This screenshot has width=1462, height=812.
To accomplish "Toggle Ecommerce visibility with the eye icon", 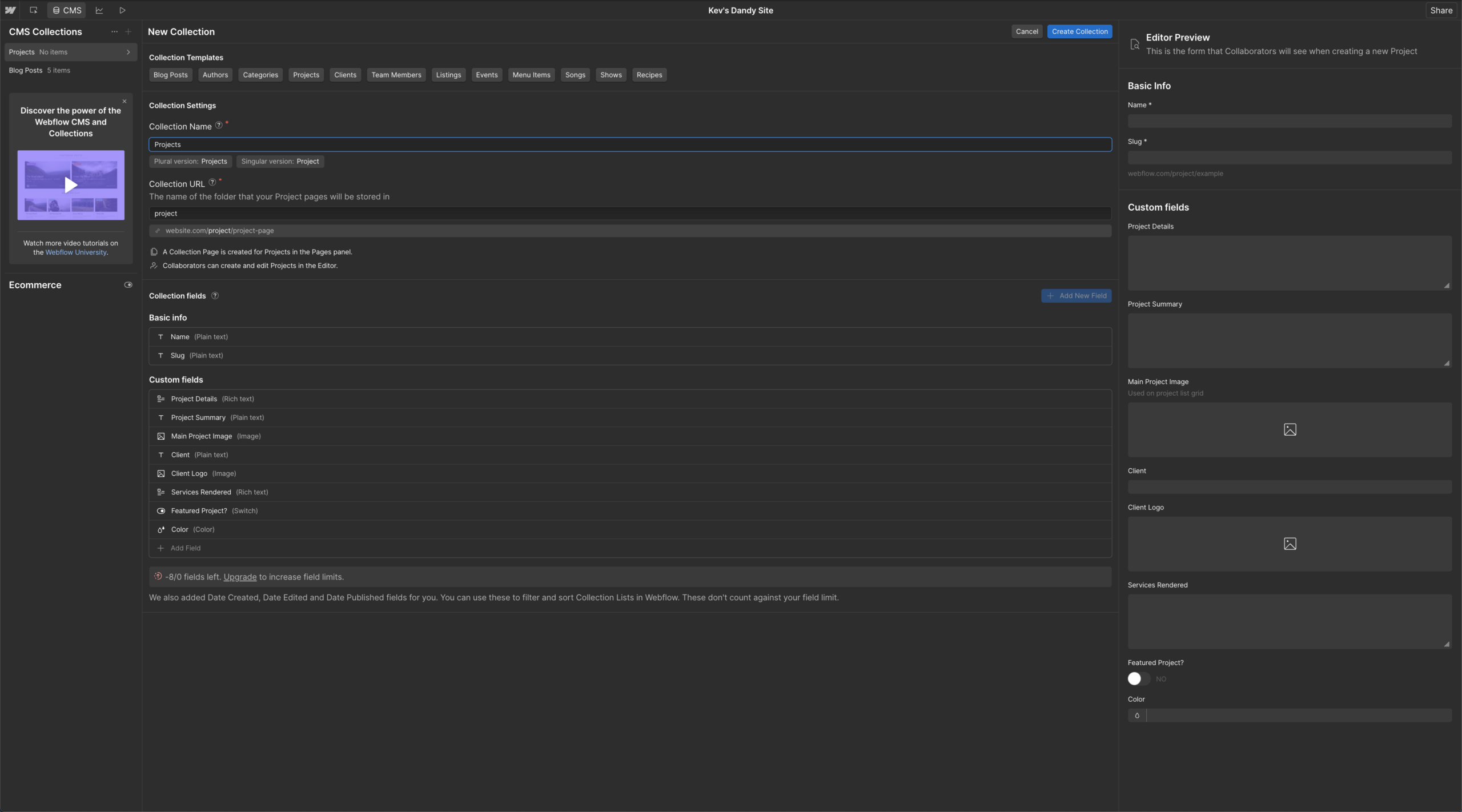I will [128, 284].
